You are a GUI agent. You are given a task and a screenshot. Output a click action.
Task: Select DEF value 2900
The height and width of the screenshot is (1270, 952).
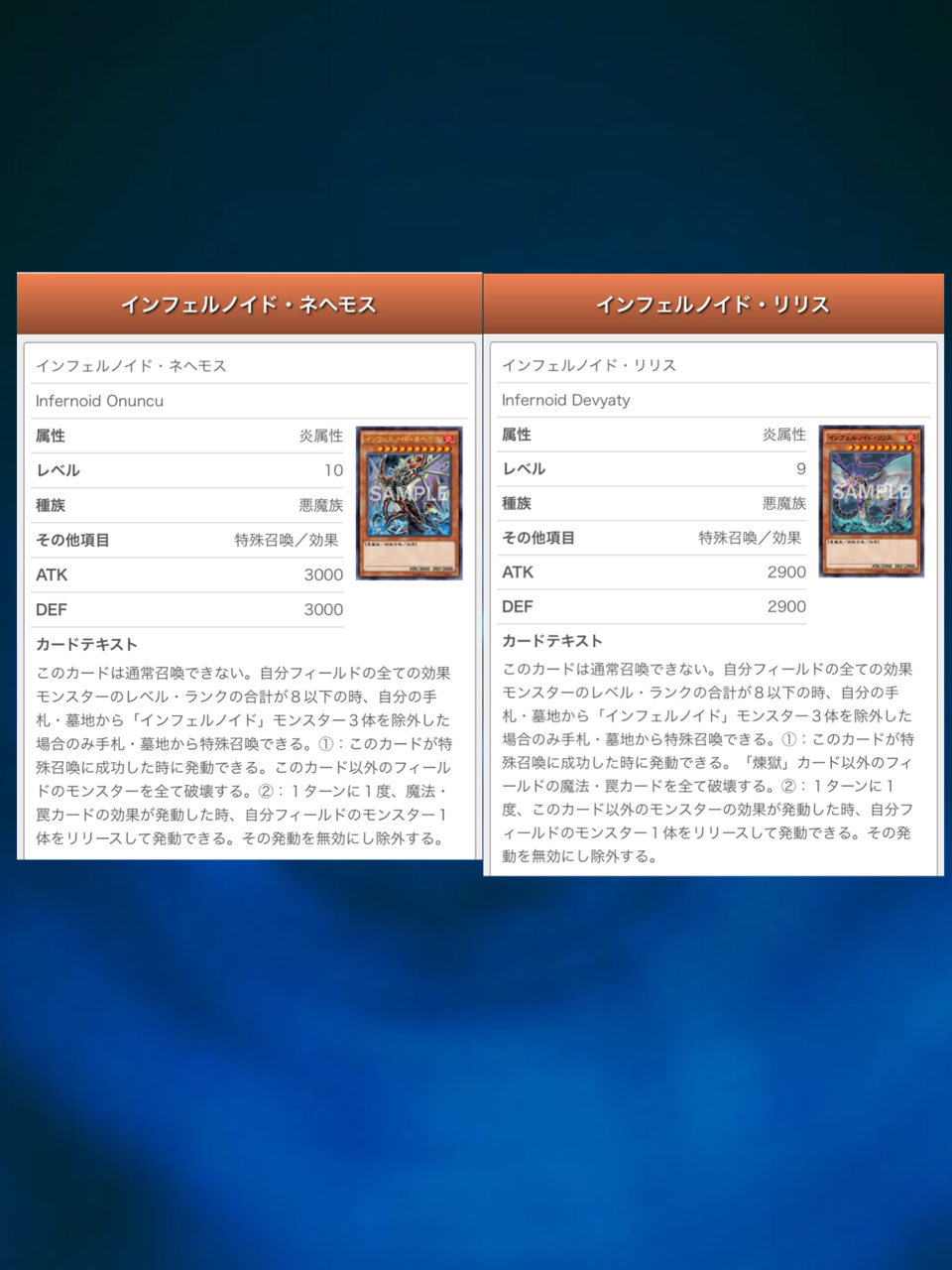pos(786,606)
